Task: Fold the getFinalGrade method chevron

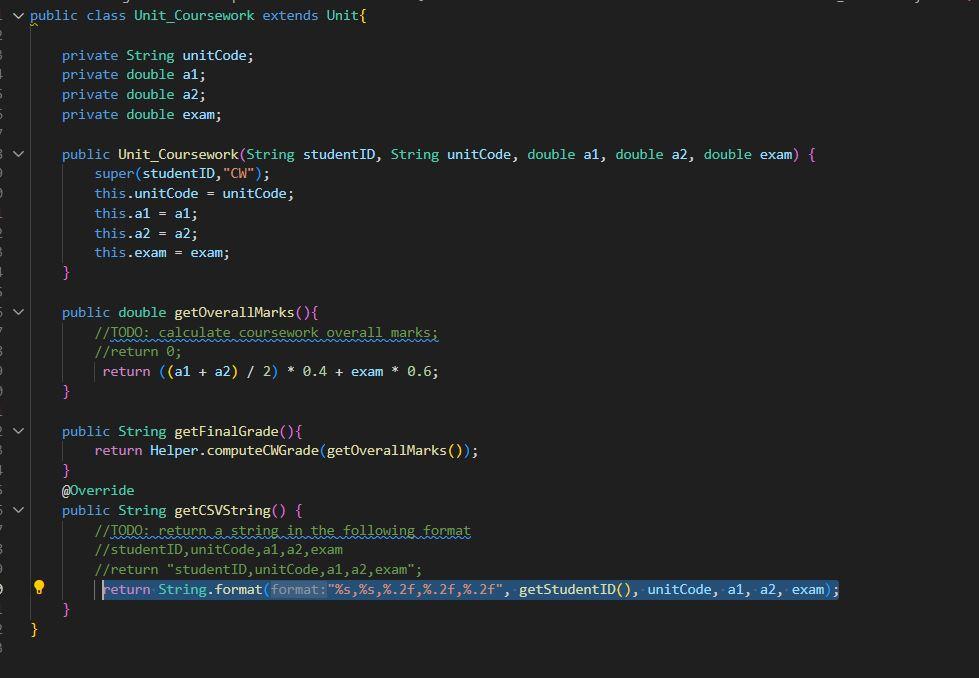Action: coord(19,431)
